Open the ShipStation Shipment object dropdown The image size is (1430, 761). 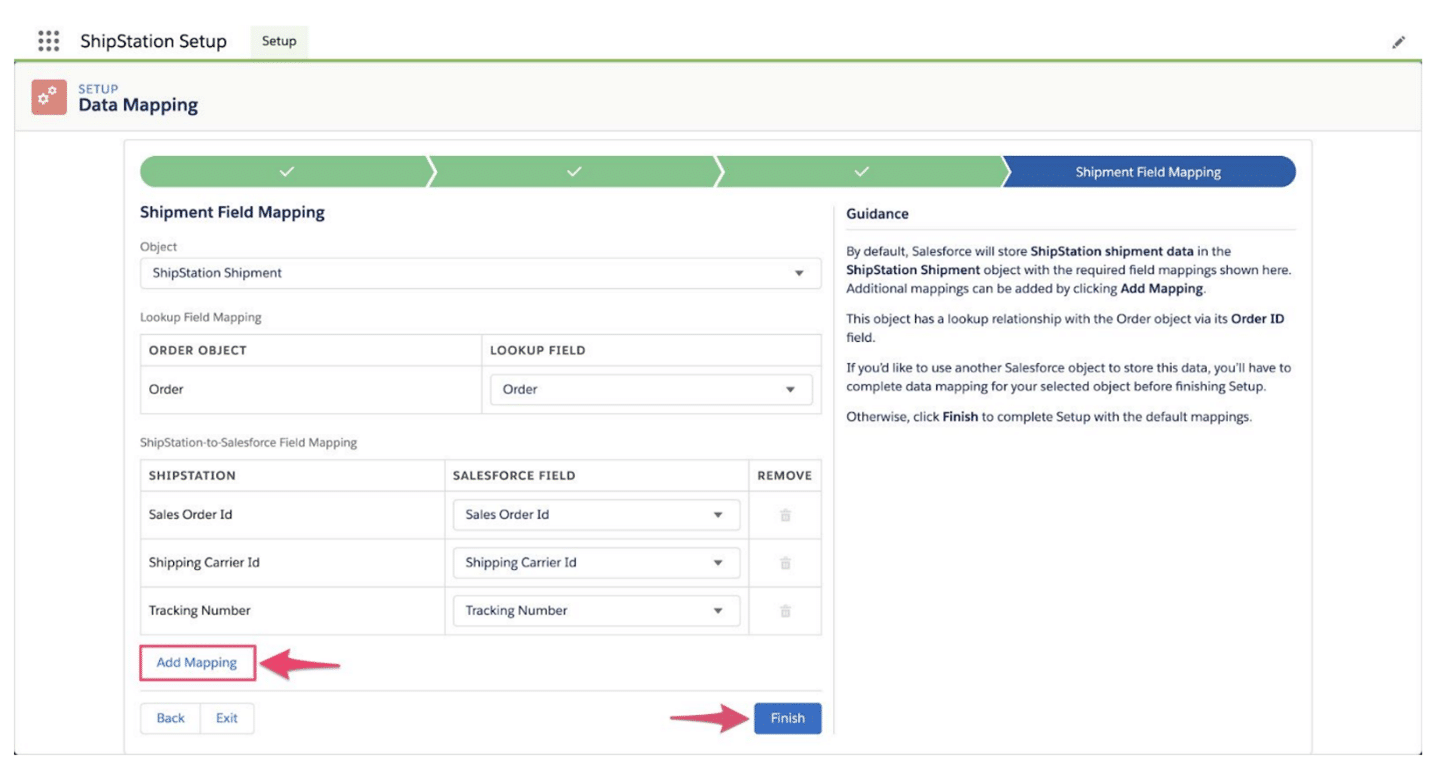pos(480,273)
